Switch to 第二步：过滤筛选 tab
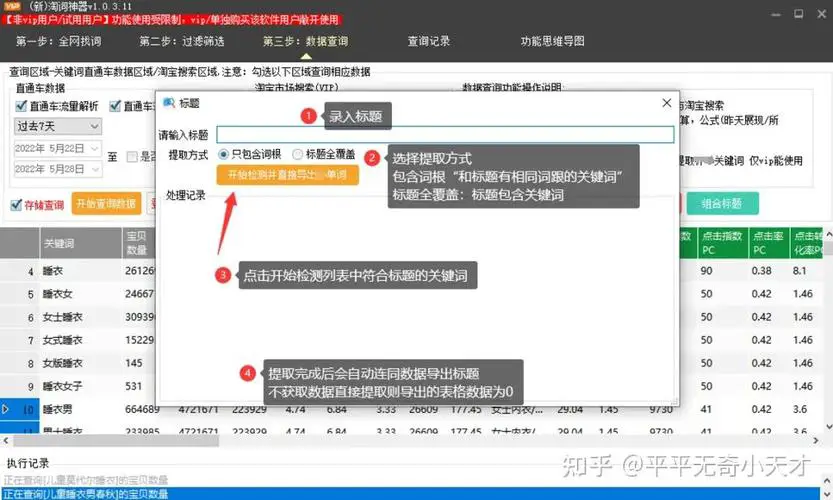Viewport: 833px width, 500px height. click(x=182, y=41)
